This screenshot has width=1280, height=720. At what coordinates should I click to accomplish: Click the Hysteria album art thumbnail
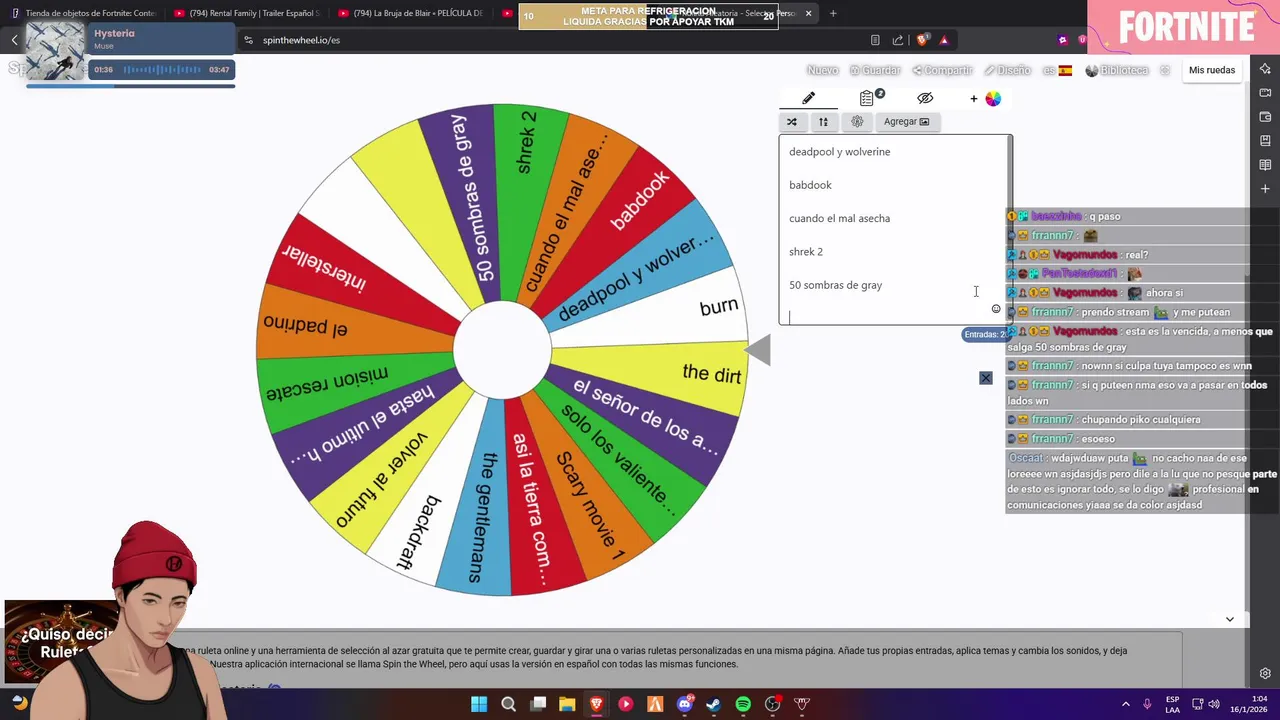pyautogui.click(x=55, y=51)
